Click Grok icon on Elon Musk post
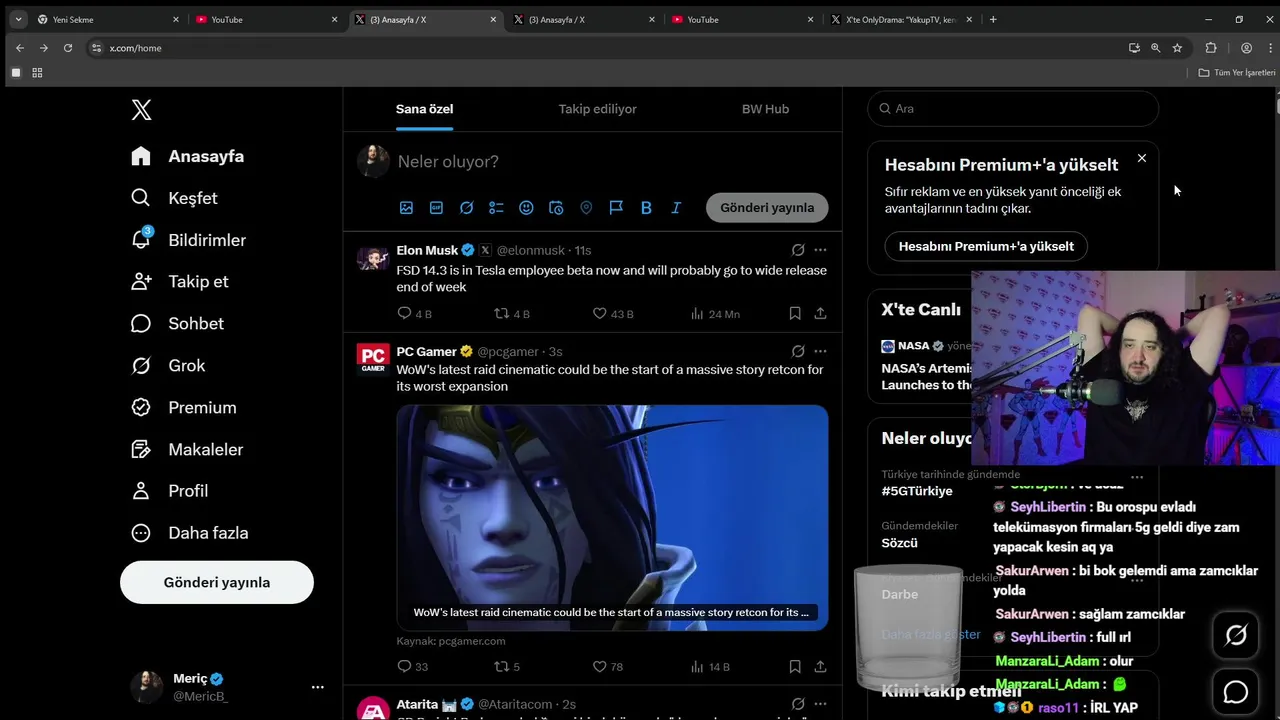The image size is (1280, 720). 798,250
